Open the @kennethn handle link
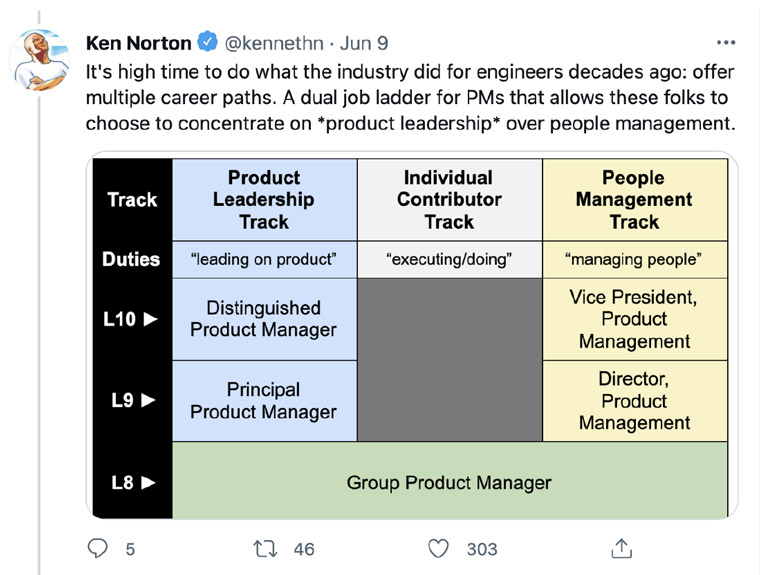Screen dimensions: 760x575 point(274,43)
